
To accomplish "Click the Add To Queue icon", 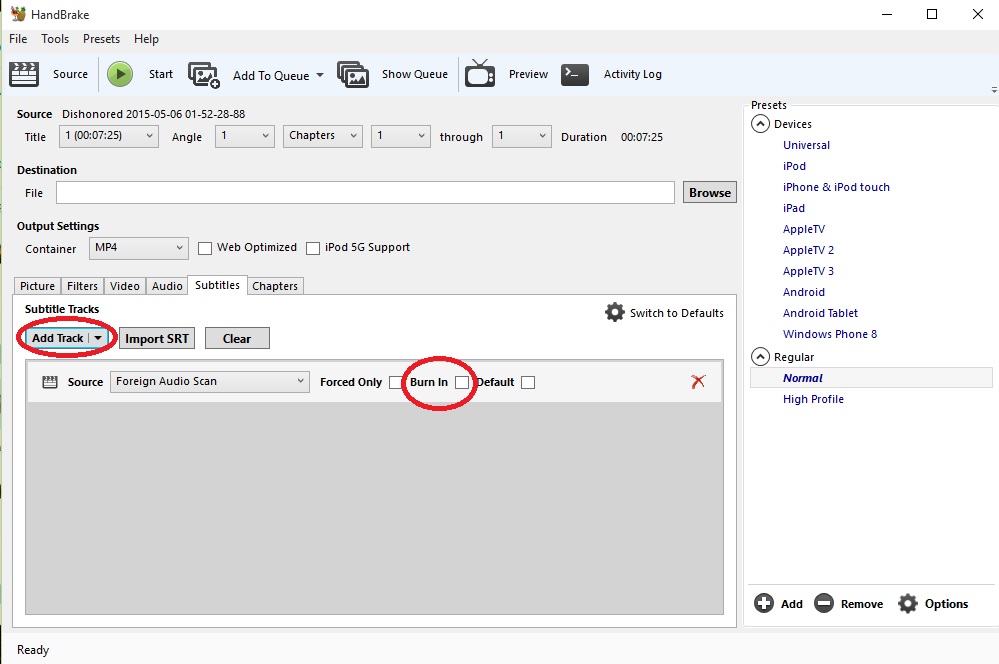I will point(204,75).
